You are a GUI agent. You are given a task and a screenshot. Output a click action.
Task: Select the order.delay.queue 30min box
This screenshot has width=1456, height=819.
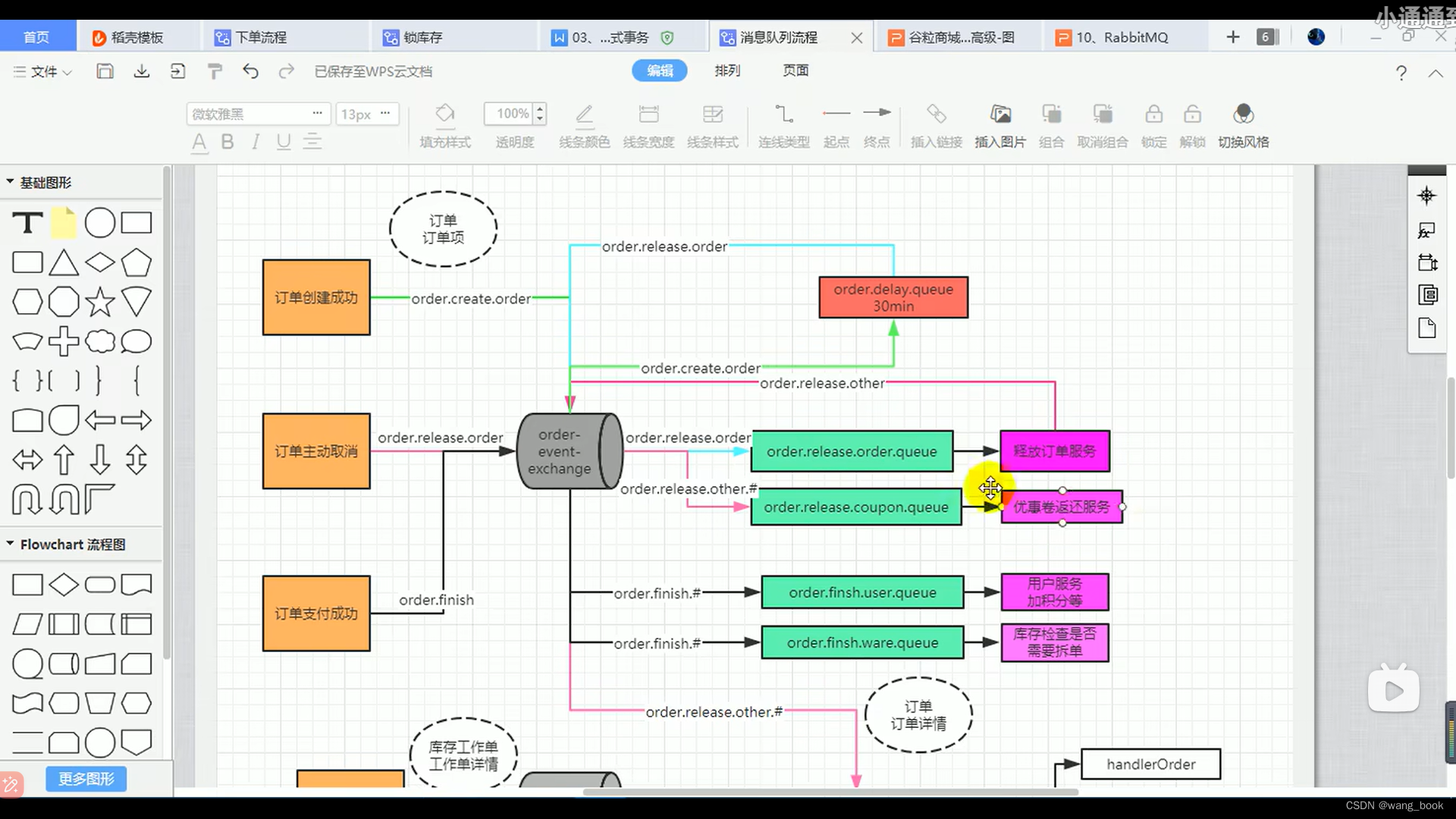pyautogui.click(x=893, y=297)
